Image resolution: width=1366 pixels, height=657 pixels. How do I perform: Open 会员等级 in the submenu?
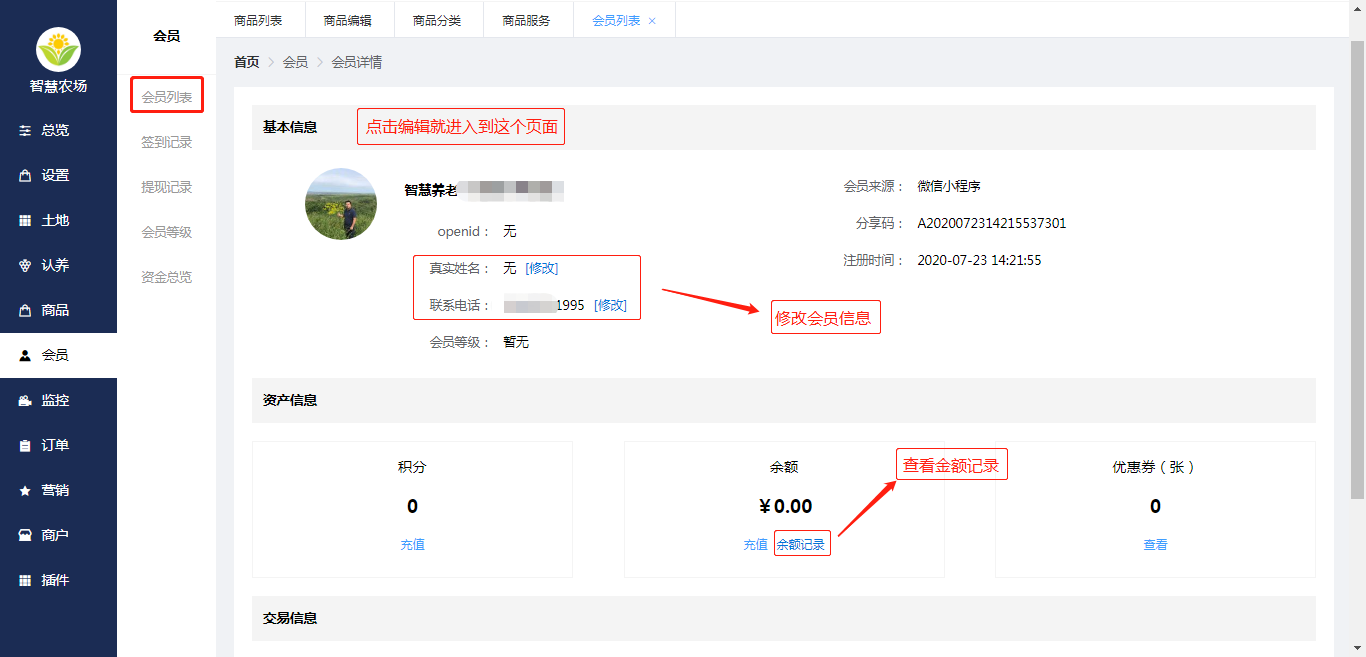166,232
